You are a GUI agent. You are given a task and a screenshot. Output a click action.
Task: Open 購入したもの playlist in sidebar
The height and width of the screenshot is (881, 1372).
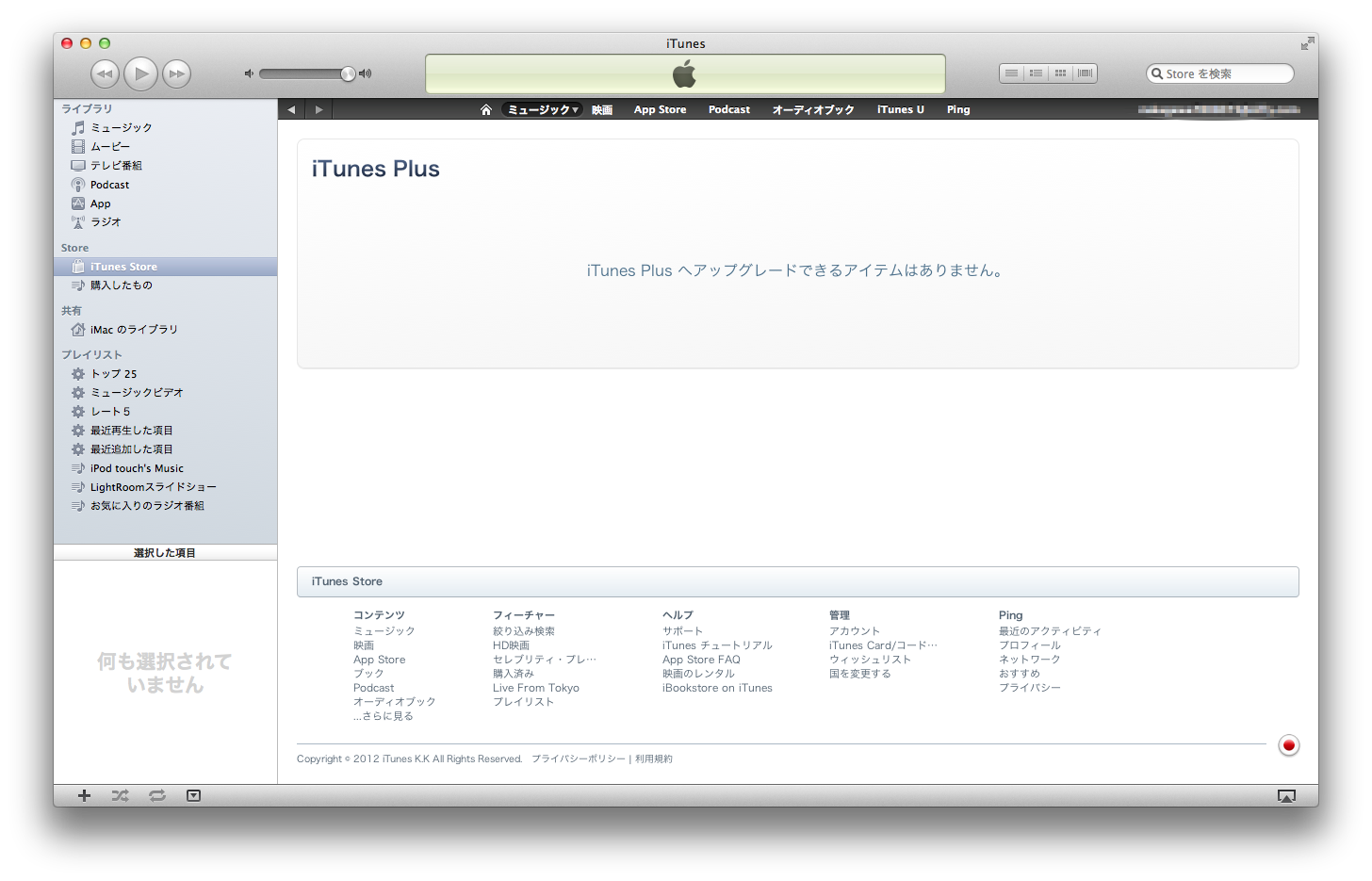pyautogui.click(x=165, y=286)
